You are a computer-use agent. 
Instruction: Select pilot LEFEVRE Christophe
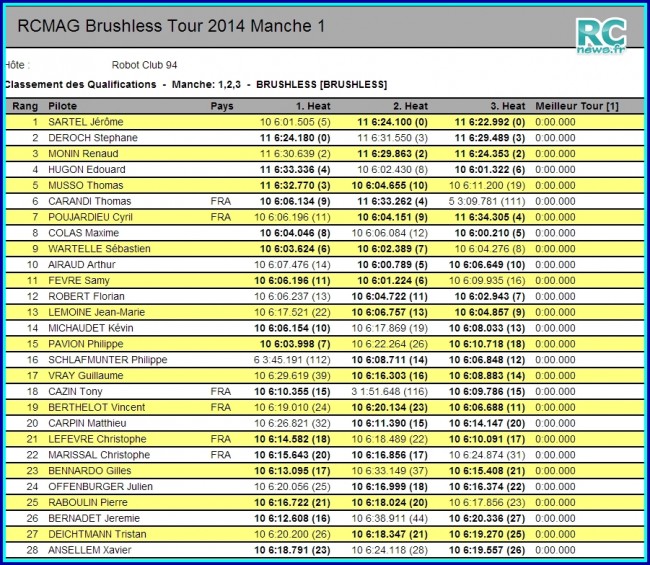(x=97, y=439)
